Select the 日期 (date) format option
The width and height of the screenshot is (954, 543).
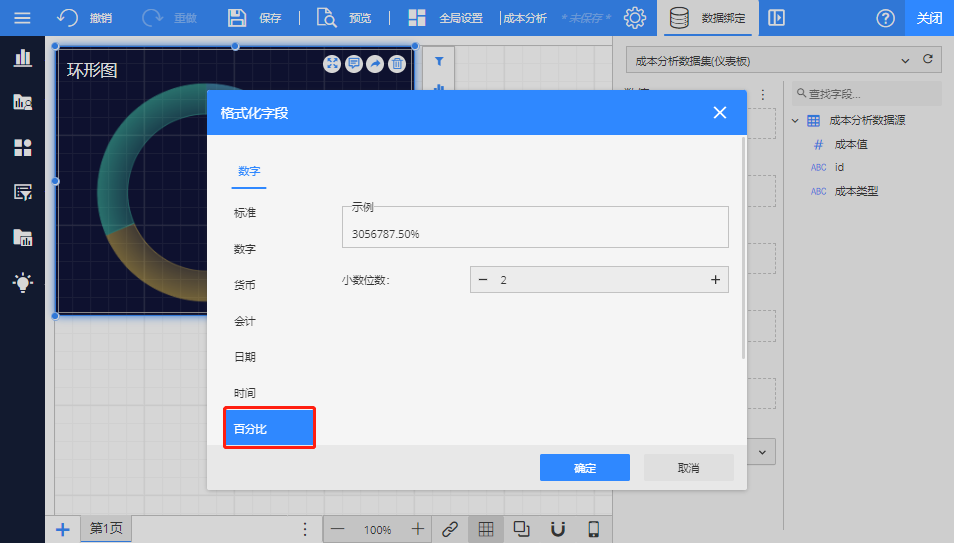point(245,357)
